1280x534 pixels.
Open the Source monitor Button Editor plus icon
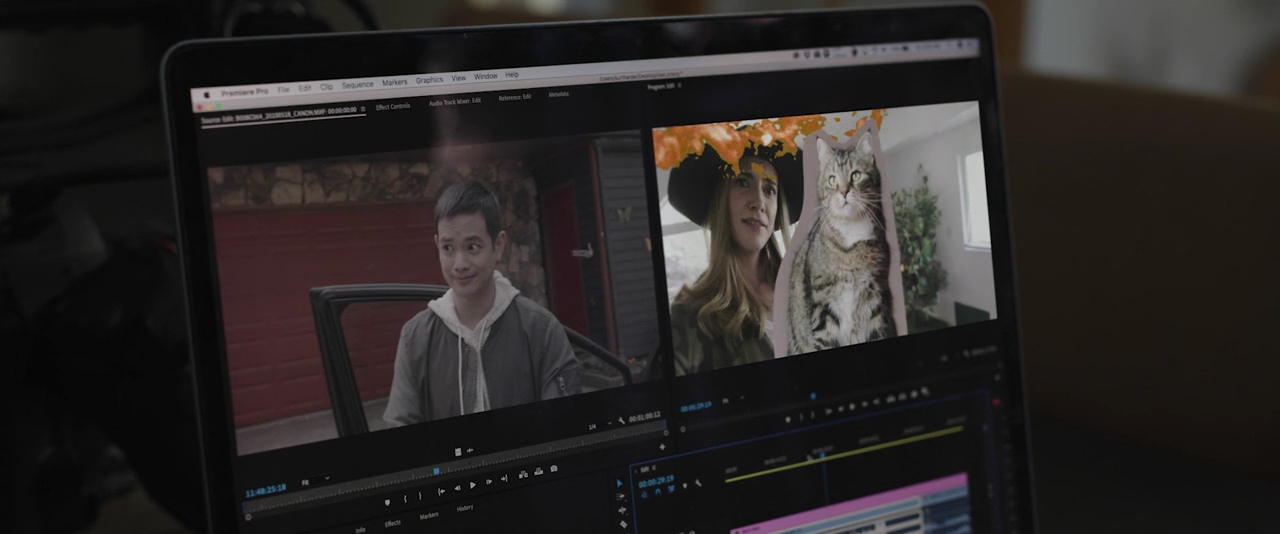(662, 447)
